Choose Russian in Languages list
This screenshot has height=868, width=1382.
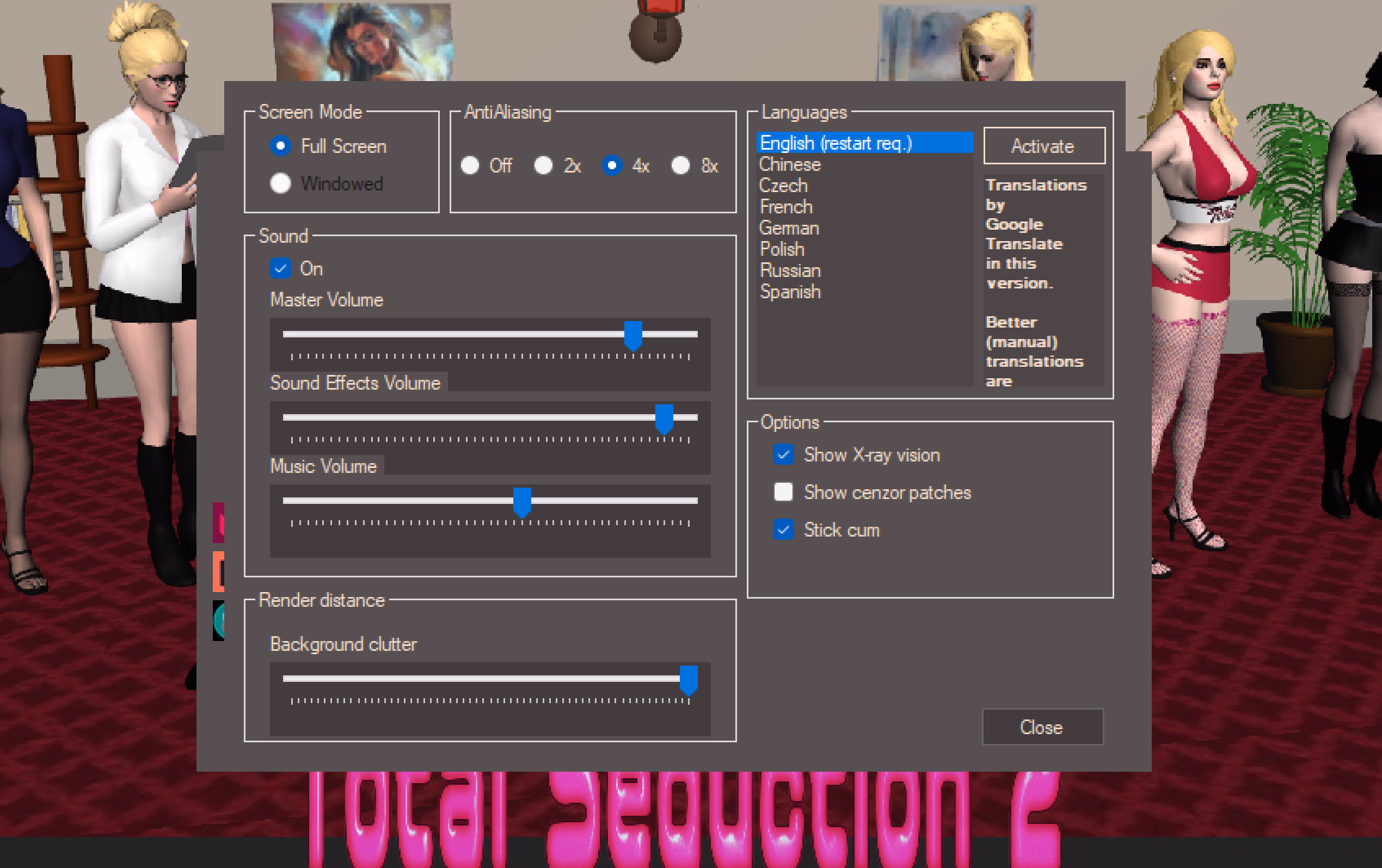pyautogui.click(x=790, y=271)
